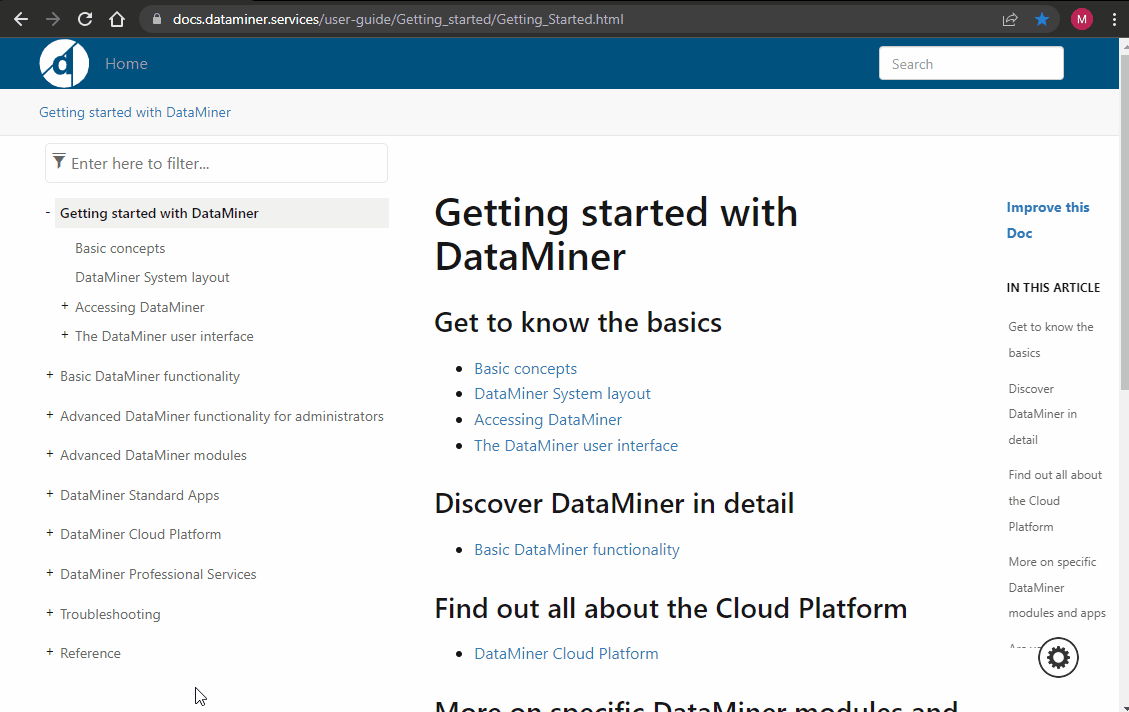Focus the Search box in header

(x=971, y=63)
